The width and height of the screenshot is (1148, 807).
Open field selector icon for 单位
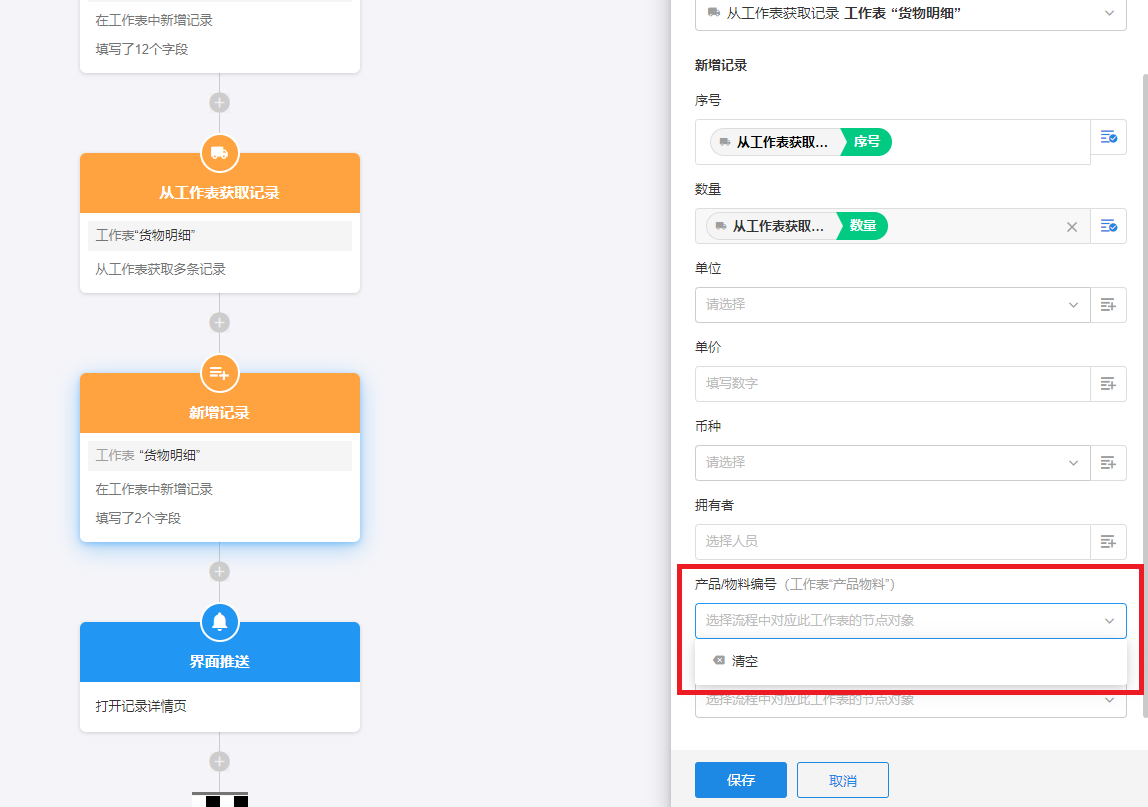(x=1108, y=305)
